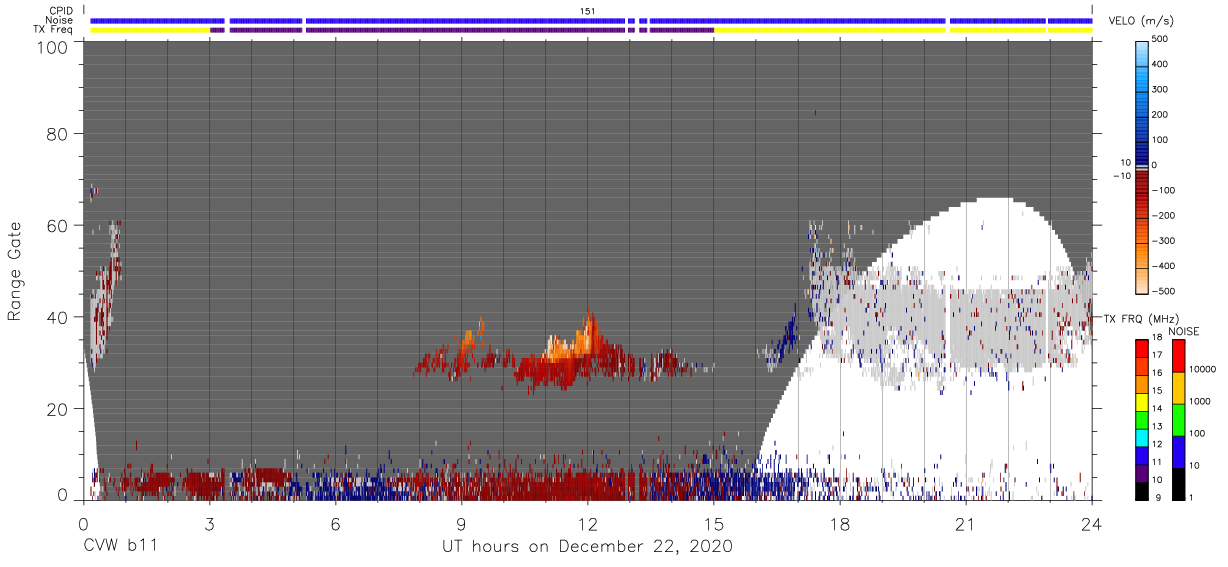The image size is (1228, 567).
Task: Click x-axis tick label 3
Action: [x=209, y=524]
